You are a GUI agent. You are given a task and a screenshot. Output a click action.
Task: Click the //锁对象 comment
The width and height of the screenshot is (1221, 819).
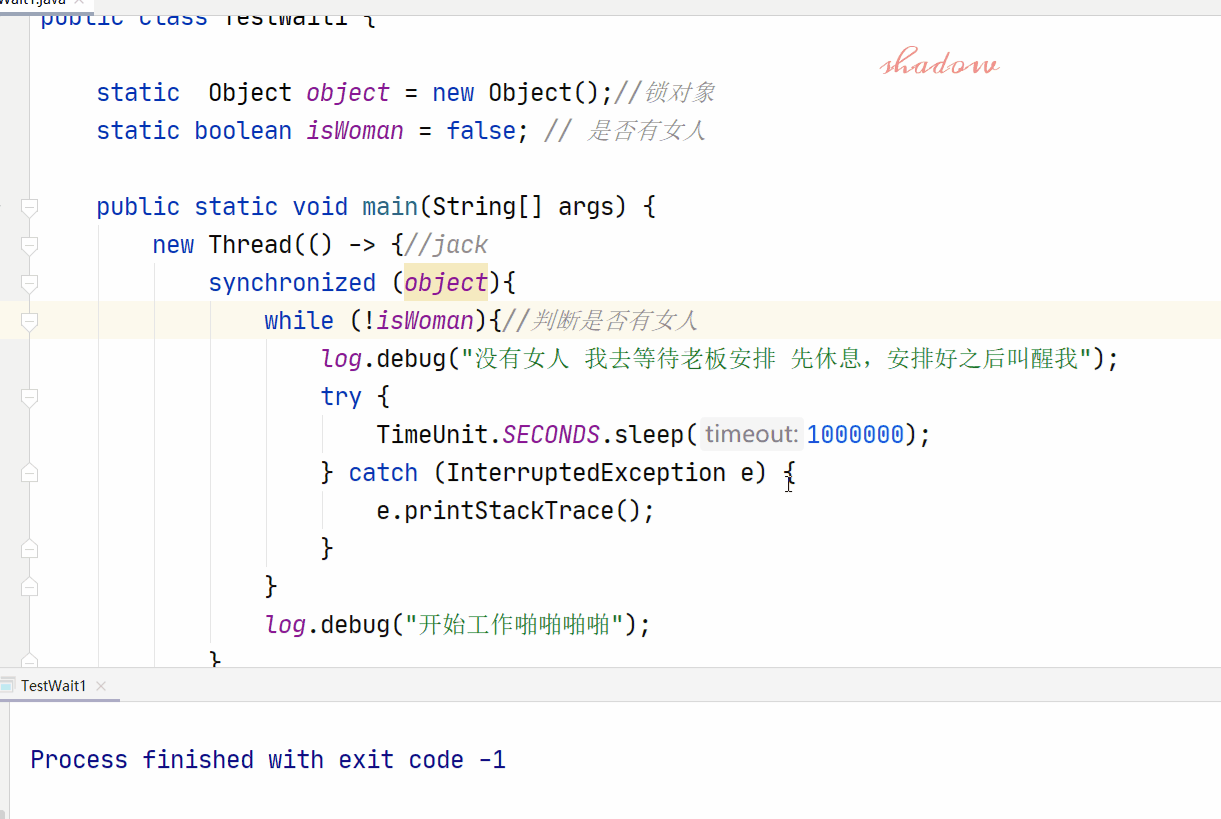(x=665, y=93)
